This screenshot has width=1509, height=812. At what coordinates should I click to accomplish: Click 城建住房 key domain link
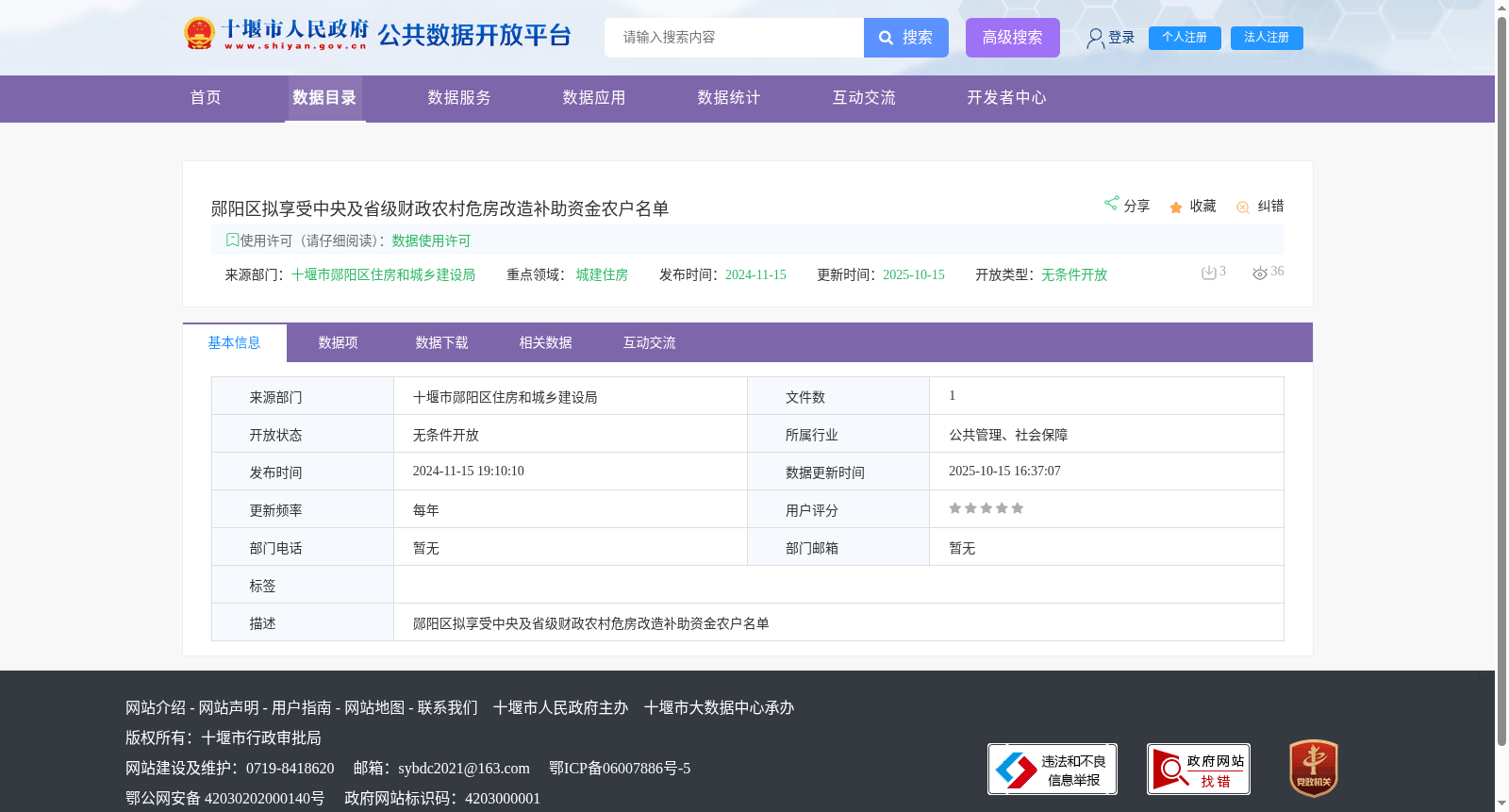click(x=602, y=274)
